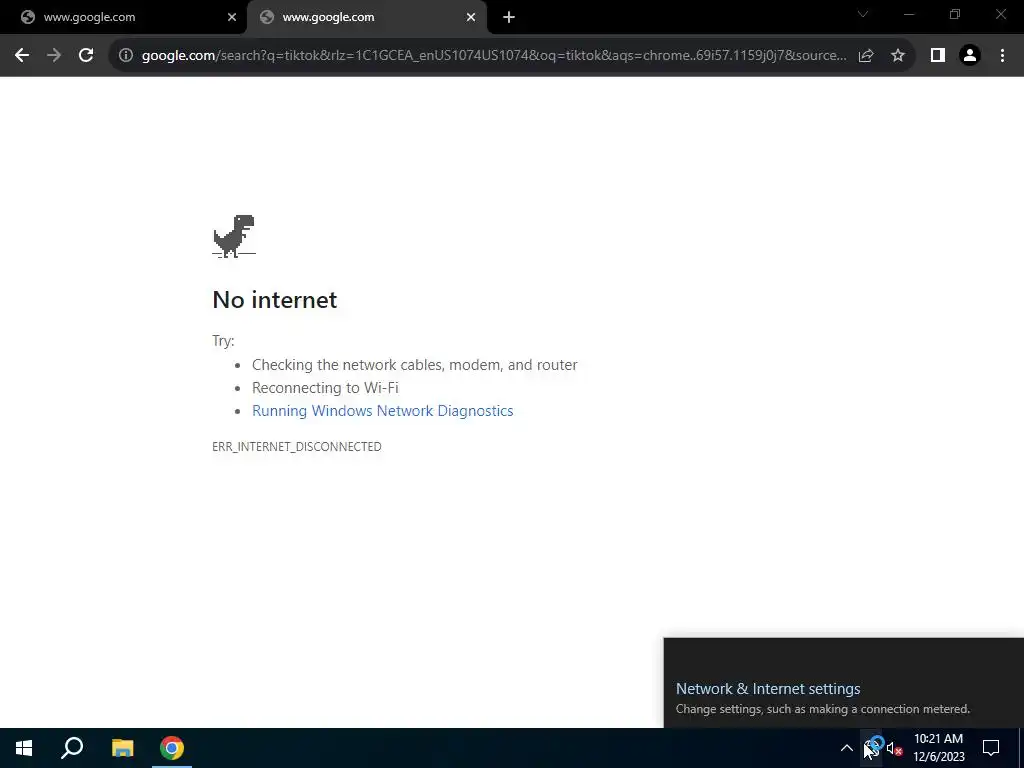Viewport: 1024px width, 768px height.
Task: Restore down the Chrome window
Action: point(955,14)
